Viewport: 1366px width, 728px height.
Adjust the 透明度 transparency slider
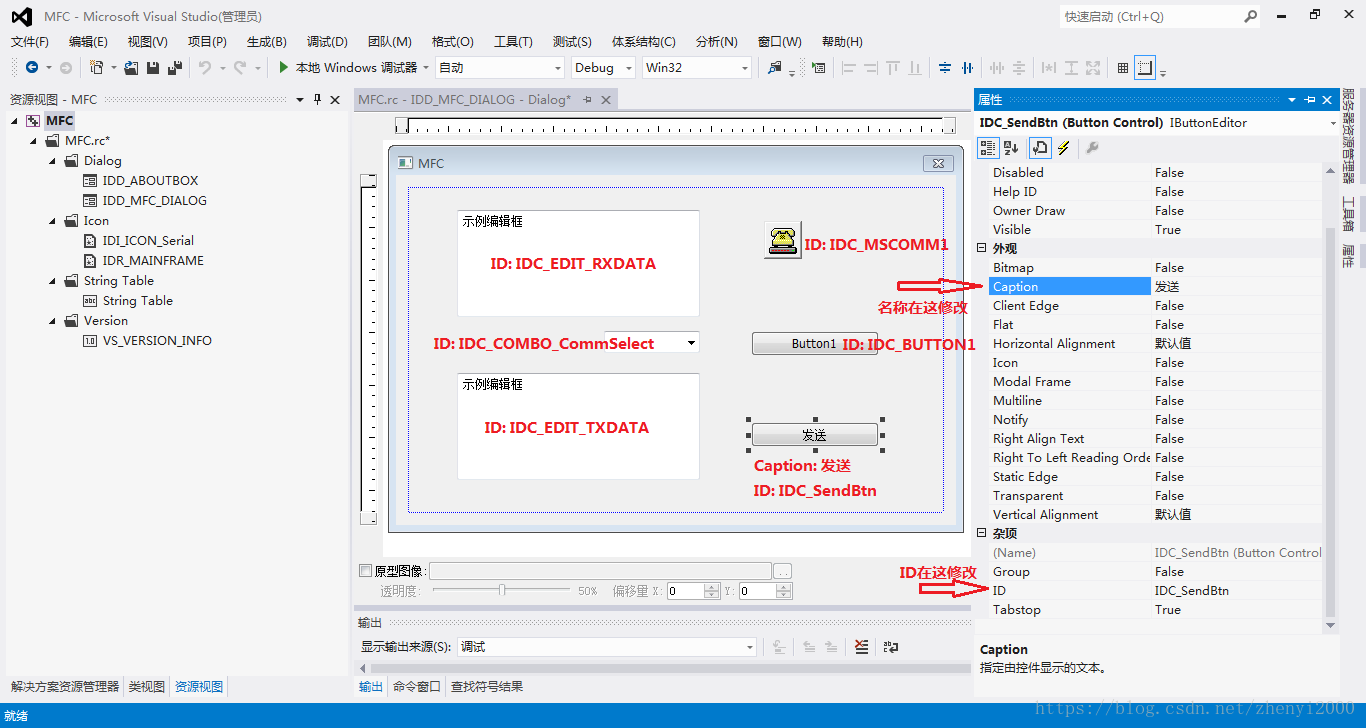pyautogui.click(x=502, y=590)
